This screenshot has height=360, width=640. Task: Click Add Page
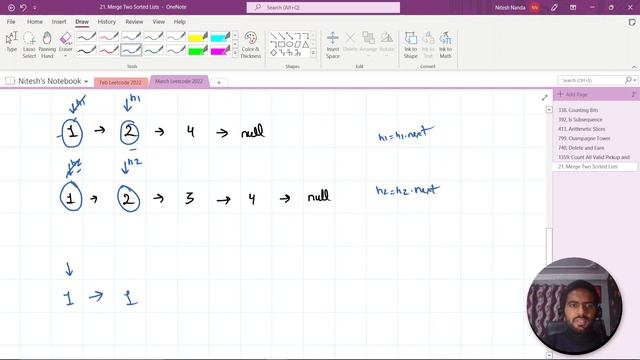pos(573,94)
